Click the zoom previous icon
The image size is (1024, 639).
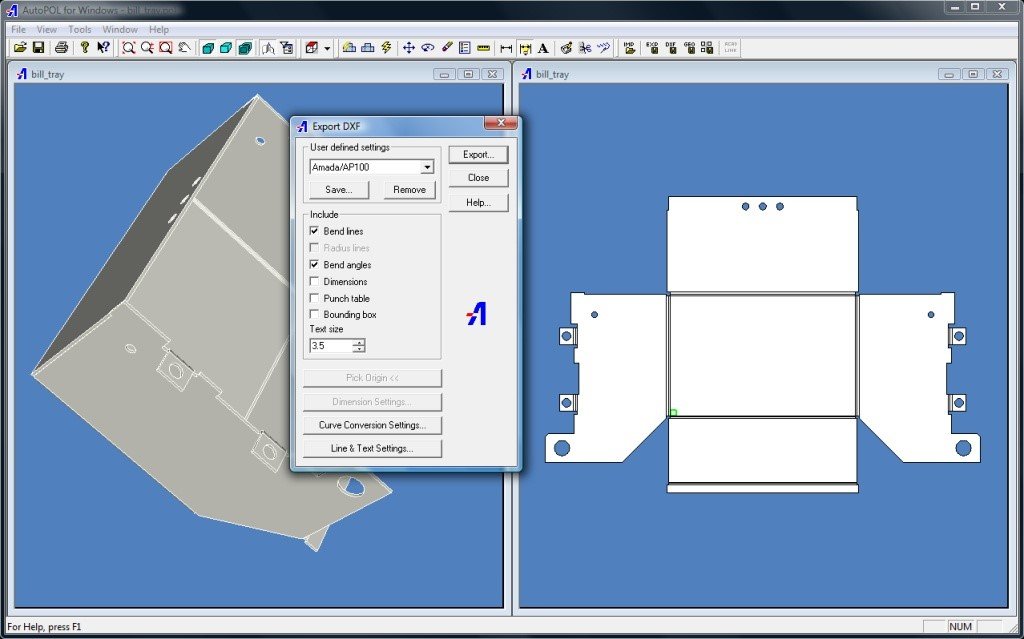click(x=184, y=48)
